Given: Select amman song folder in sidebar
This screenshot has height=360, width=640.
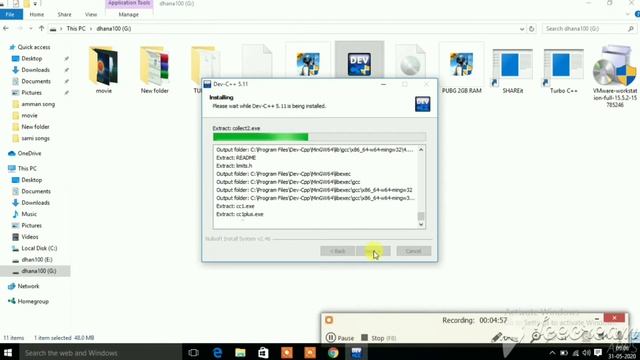Looking at the screenshot, I should click(x=38, y=104).
